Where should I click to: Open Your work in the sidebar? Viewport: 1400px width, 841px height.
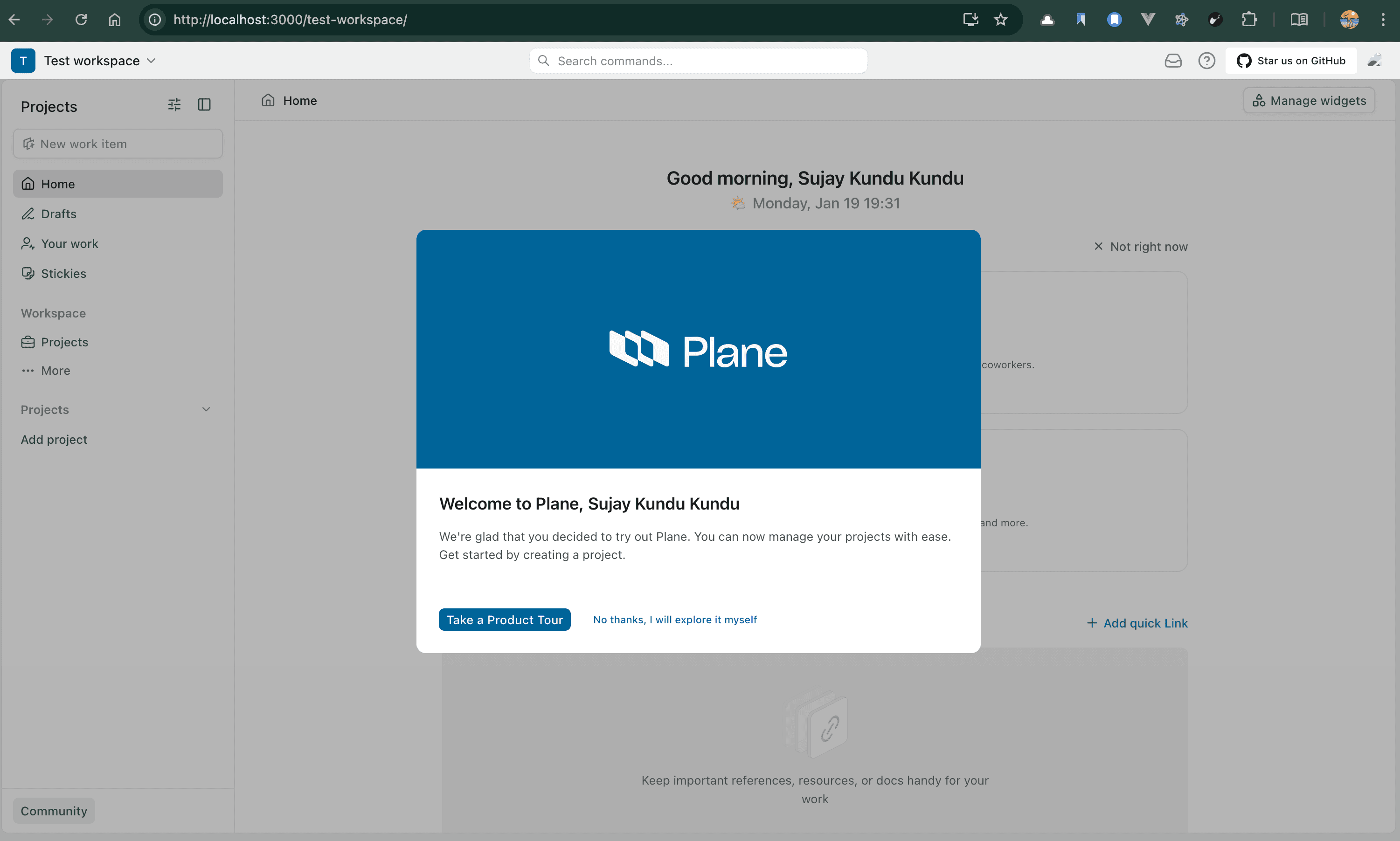pos(118,244)
